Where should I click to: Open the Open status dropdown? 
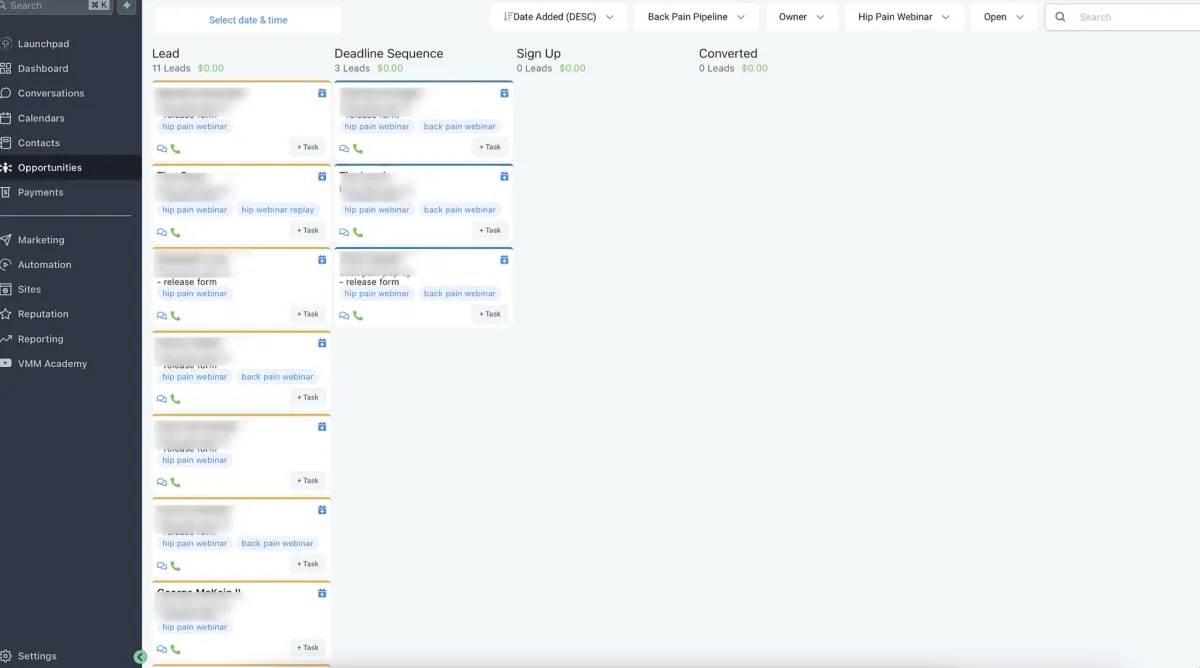coord(1004,17)
